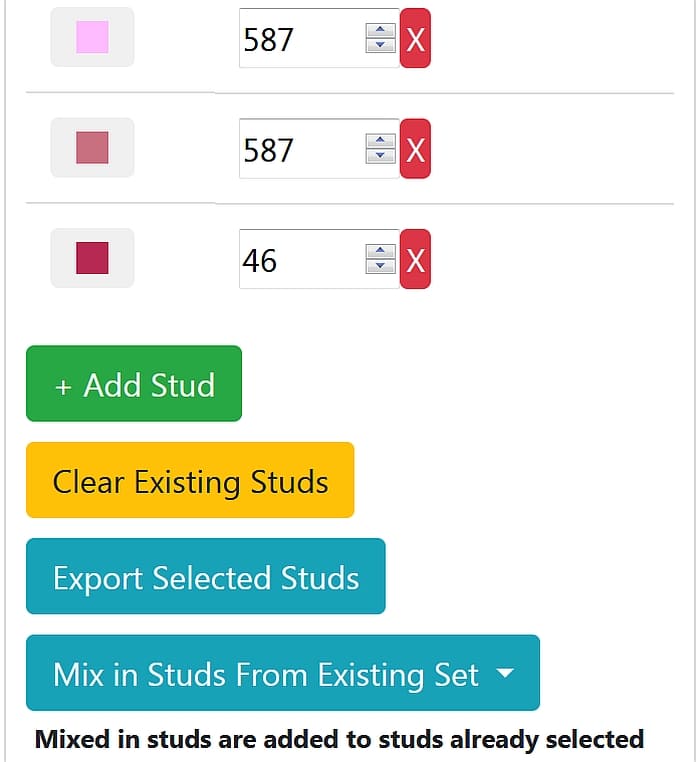The height and width of the screenshot is (762, 700).
Task: Change the crimson stud color swatch
Action: coord(92,258)
